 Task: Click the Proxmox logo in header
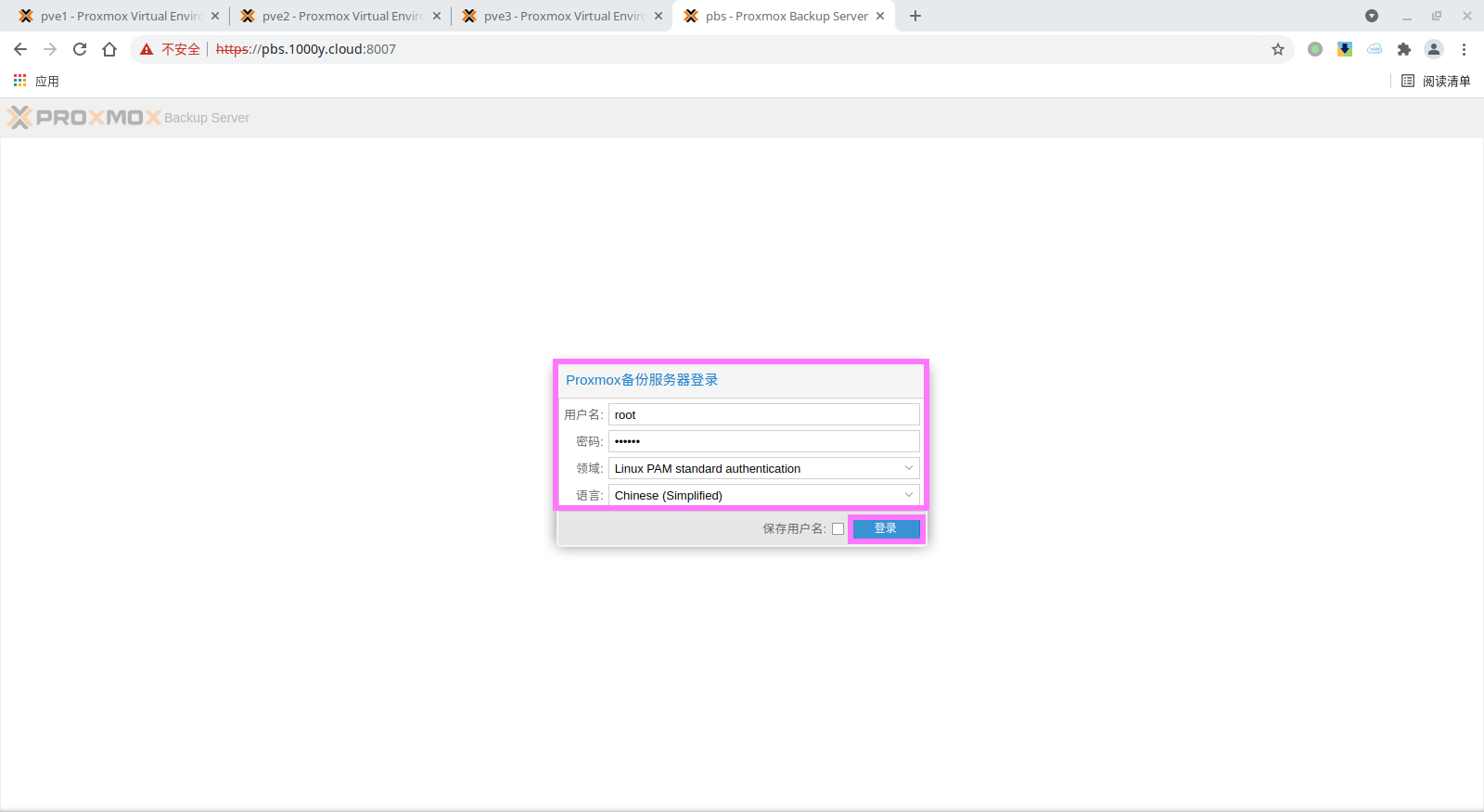click(x=84, y=118)
